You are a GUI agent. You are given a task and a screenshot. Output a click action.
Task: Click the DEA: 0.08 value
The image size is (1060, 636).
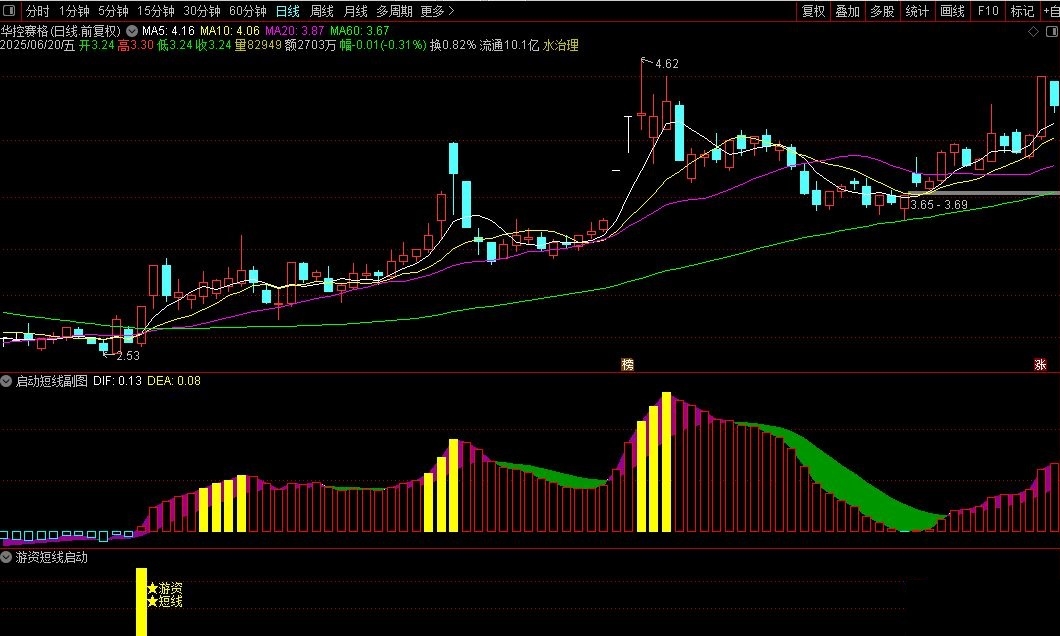[x=174, y=381]
